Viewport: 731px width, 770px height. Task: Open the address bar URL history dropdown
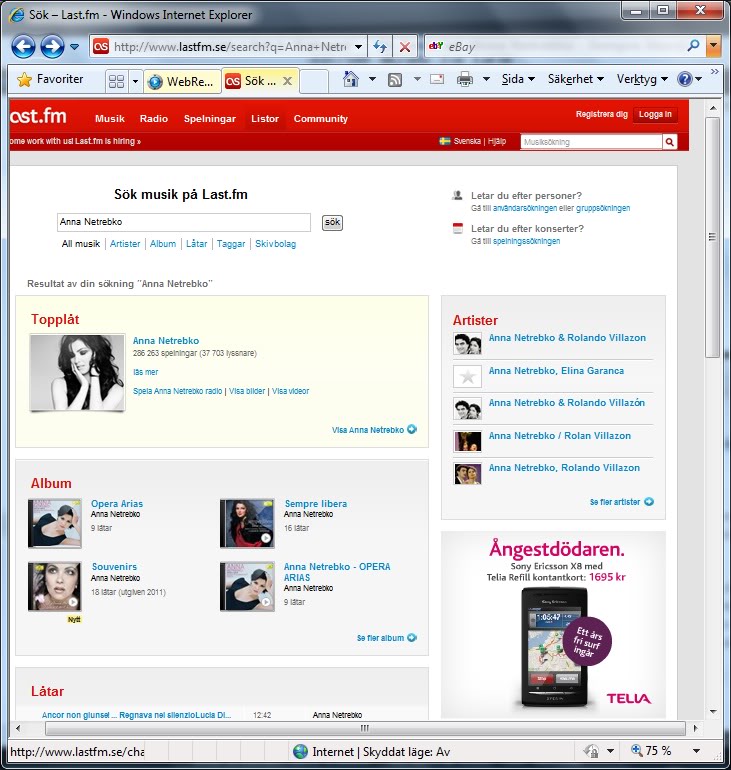[358, 47]
